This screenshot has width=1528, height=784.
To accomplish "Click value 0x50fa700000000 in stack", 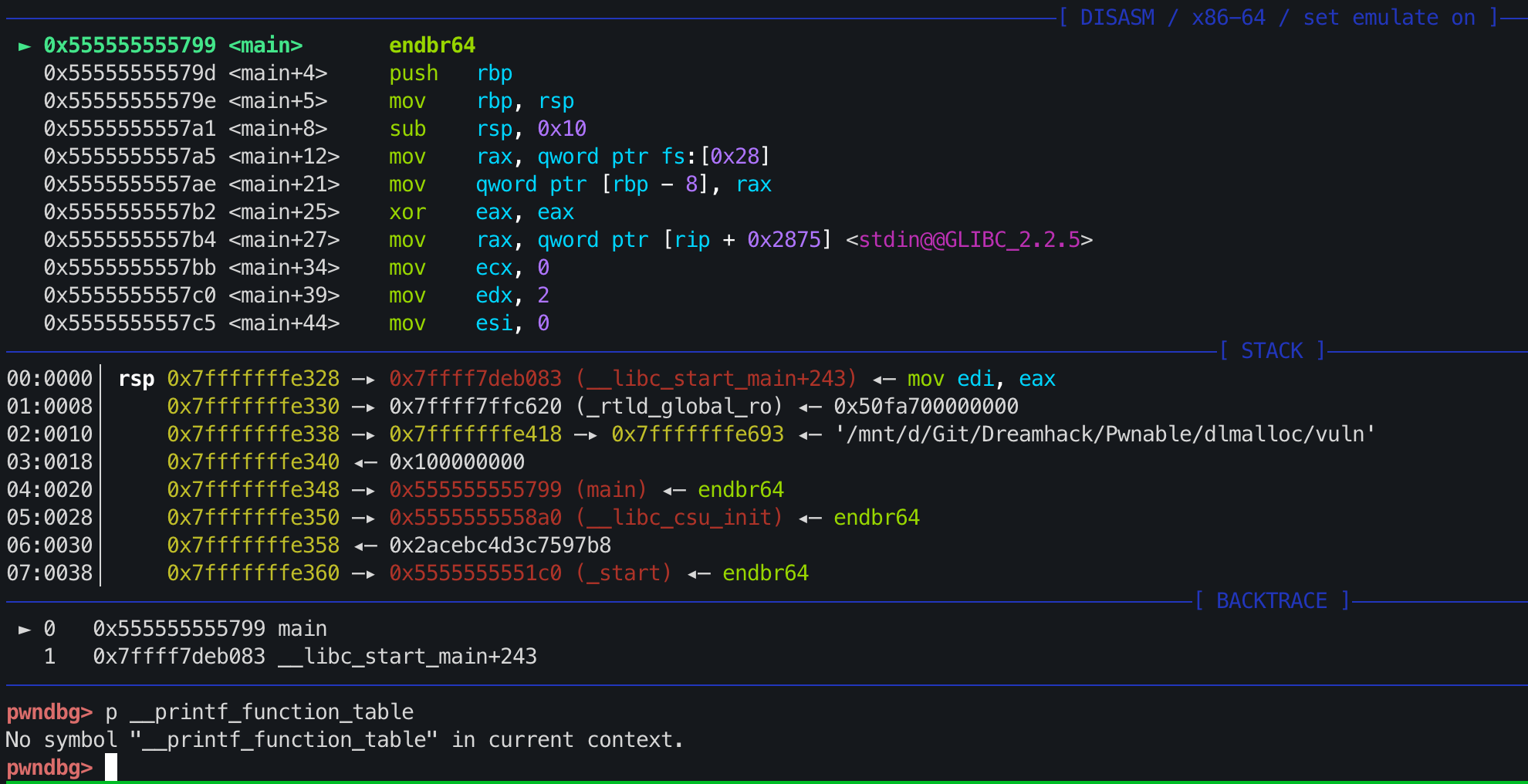I will click(x=926, y=407).
